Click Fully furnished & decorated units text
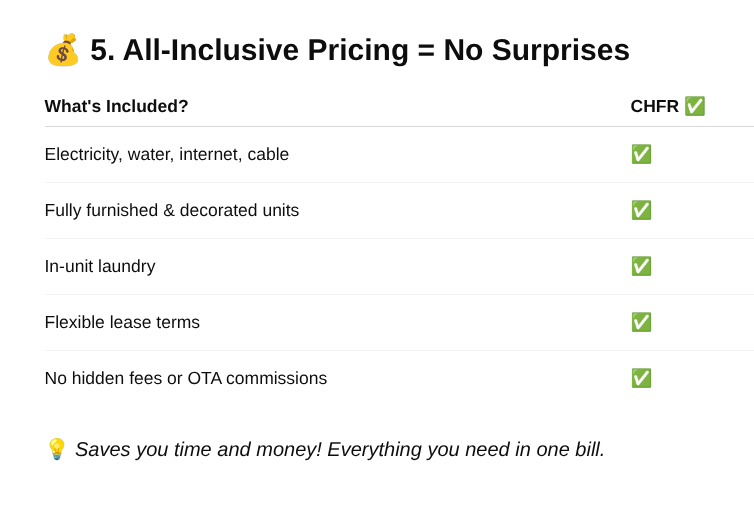The width and height of the screenshot is (754, 511). click(172, 211)
